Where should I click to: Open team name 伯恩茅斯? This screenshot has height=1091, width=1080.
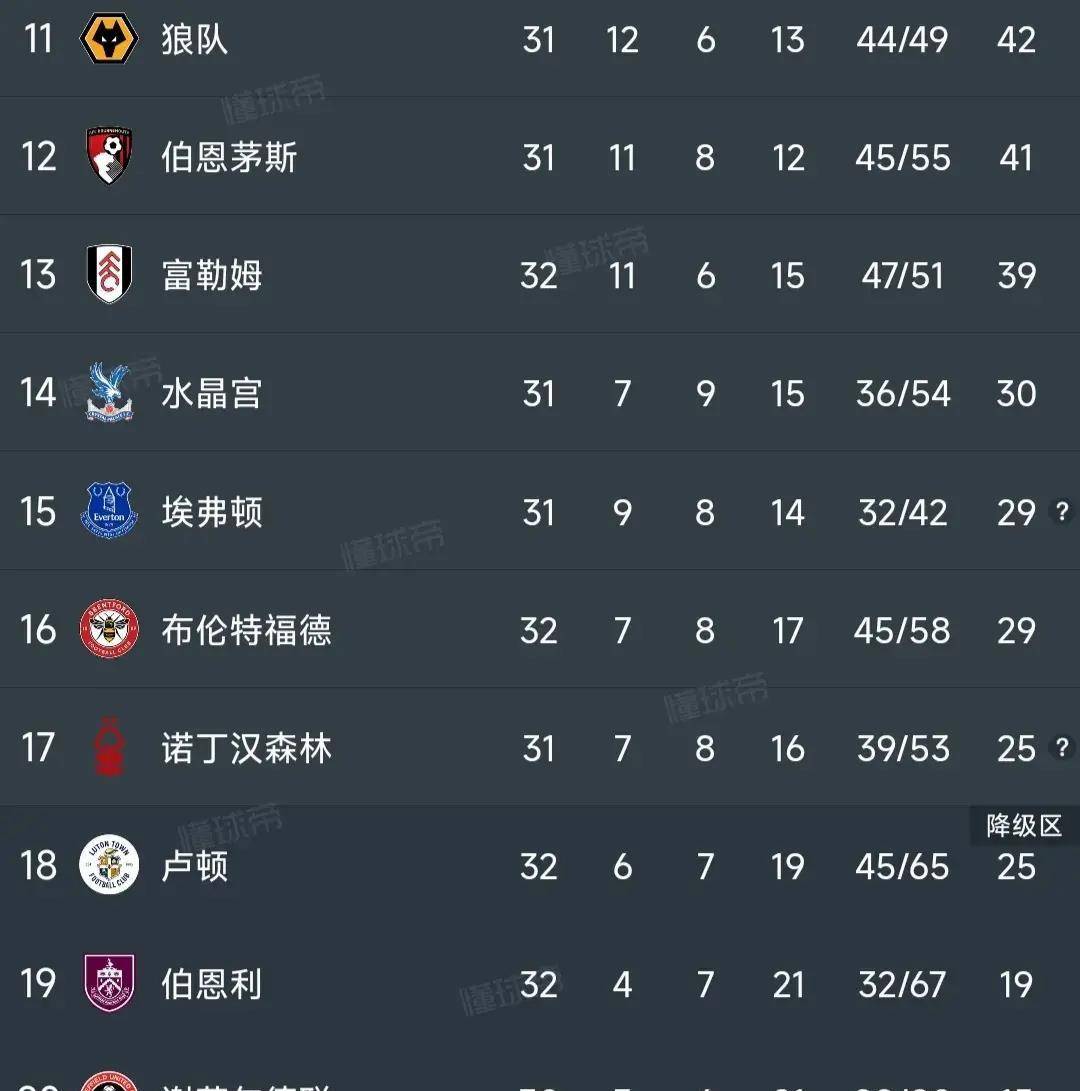click(229, 157)
